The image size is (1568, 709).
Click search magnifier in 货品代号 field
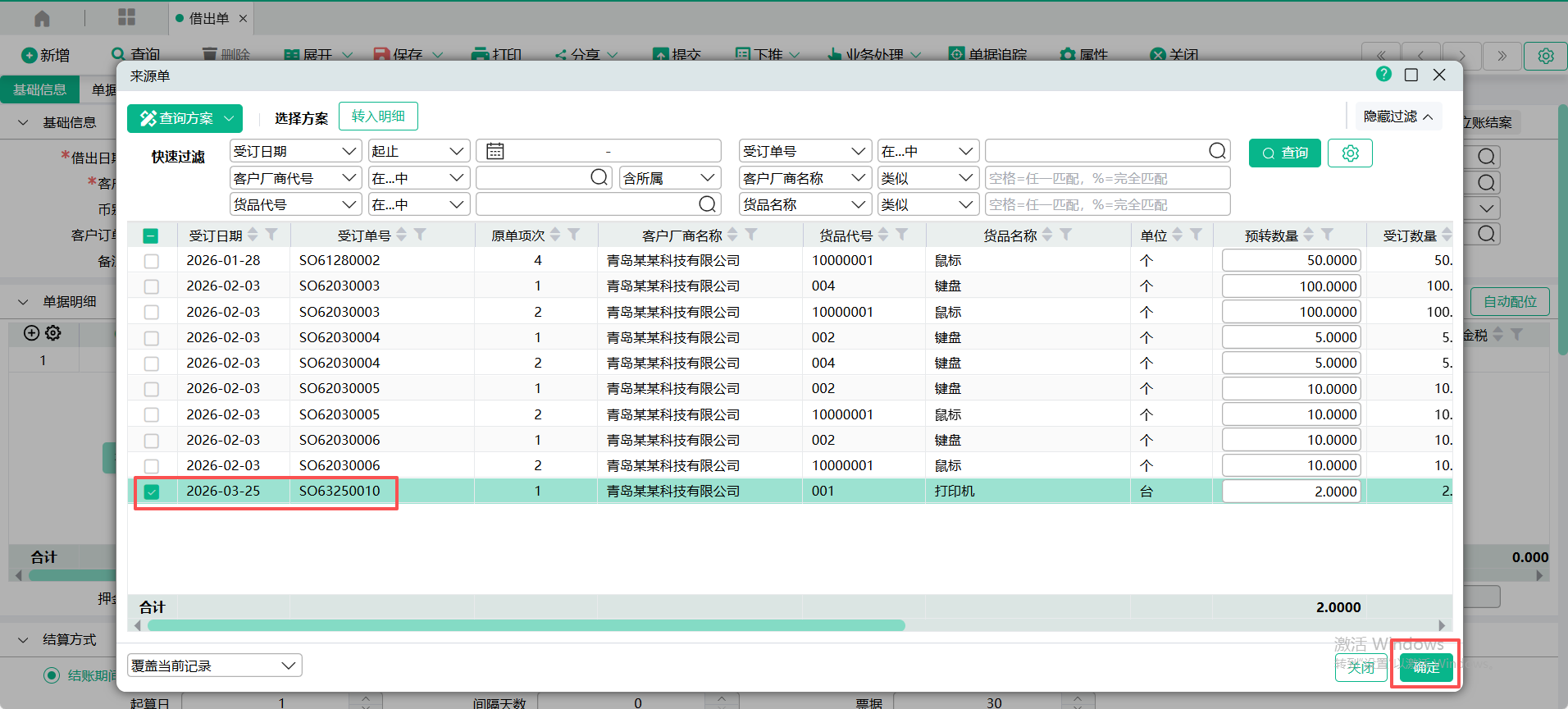point(707,204)
